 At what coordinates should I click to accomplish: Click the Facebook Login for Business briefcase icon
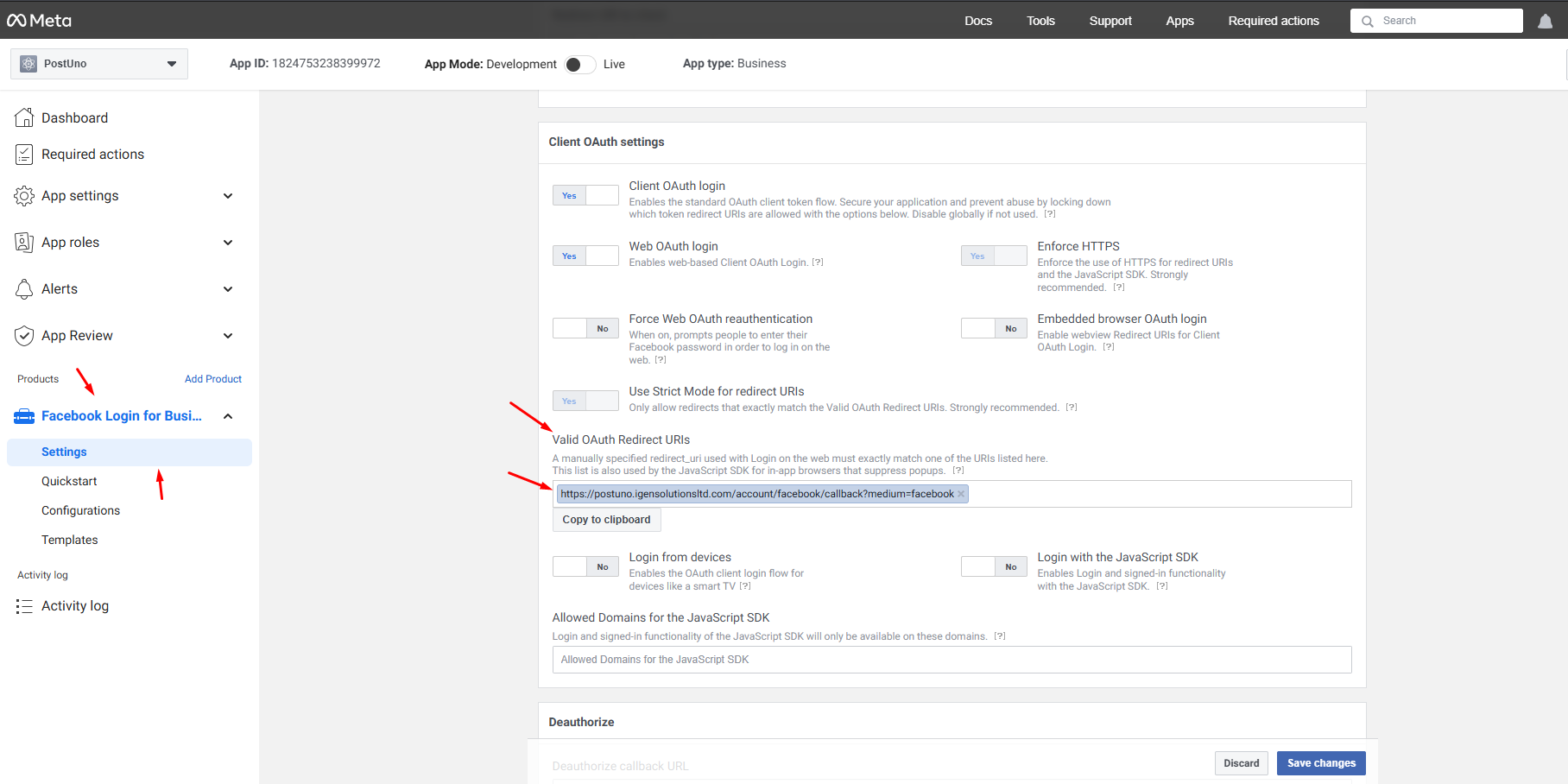24,416
